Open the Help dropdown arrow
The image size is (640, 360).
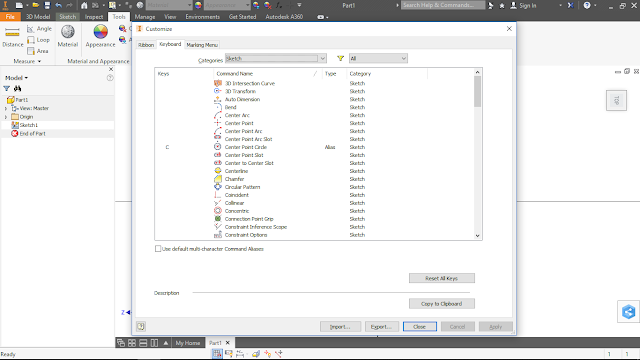[x=595, y=5]
